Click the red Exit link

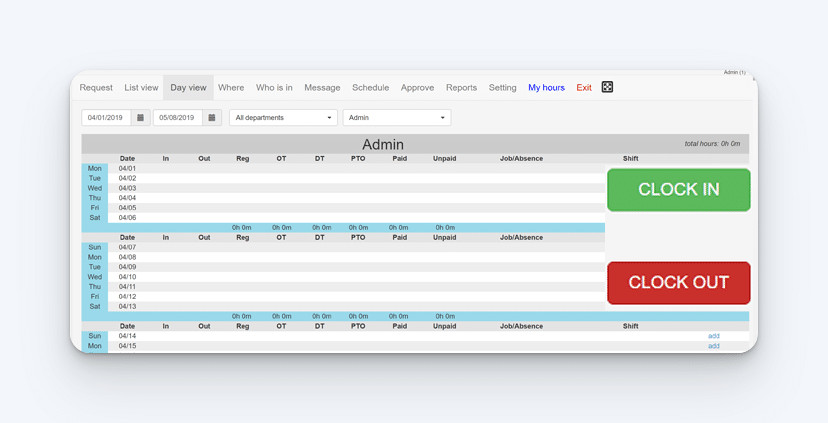pos(584,88)
